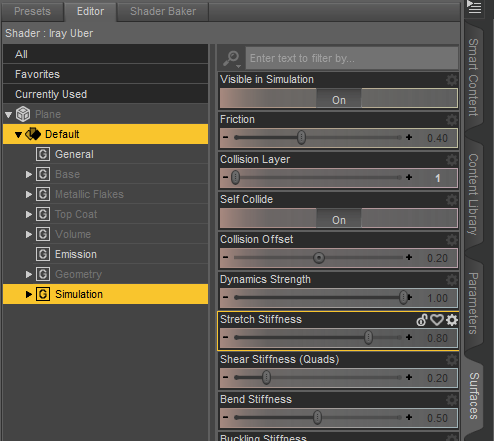Expand the Volume group
Viewport: 494px width, 441px height.
coord(29,234)
